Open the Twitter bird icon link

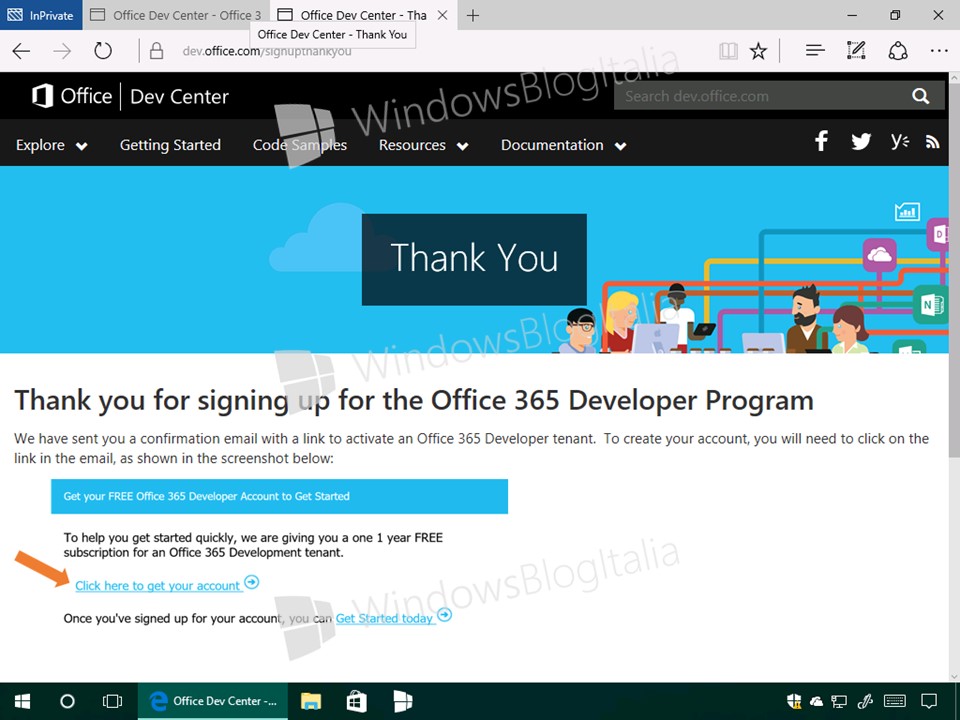[x=860, y=141]
